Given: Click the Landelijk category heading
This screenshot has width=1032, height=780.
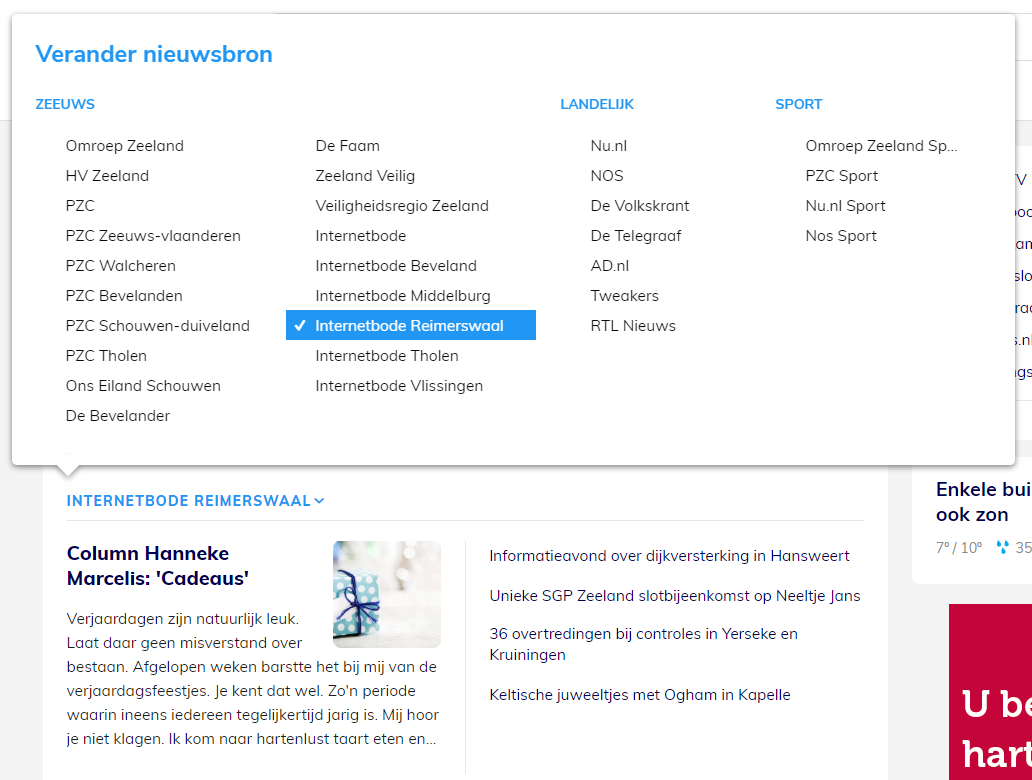Looking at the screenshot, I should tap(597, 104).
